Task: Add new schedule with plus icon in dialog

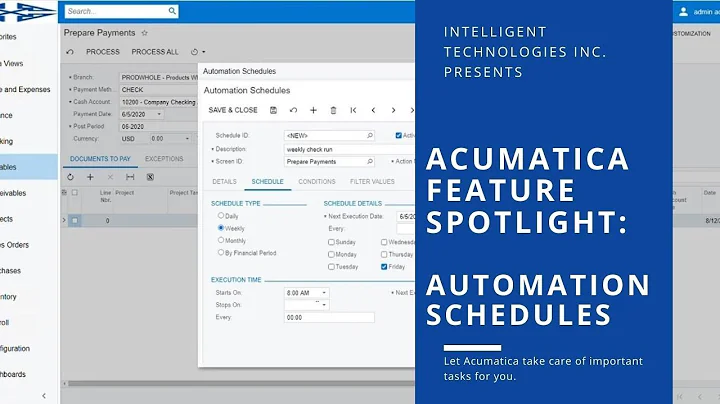Action: coord(313,110)
